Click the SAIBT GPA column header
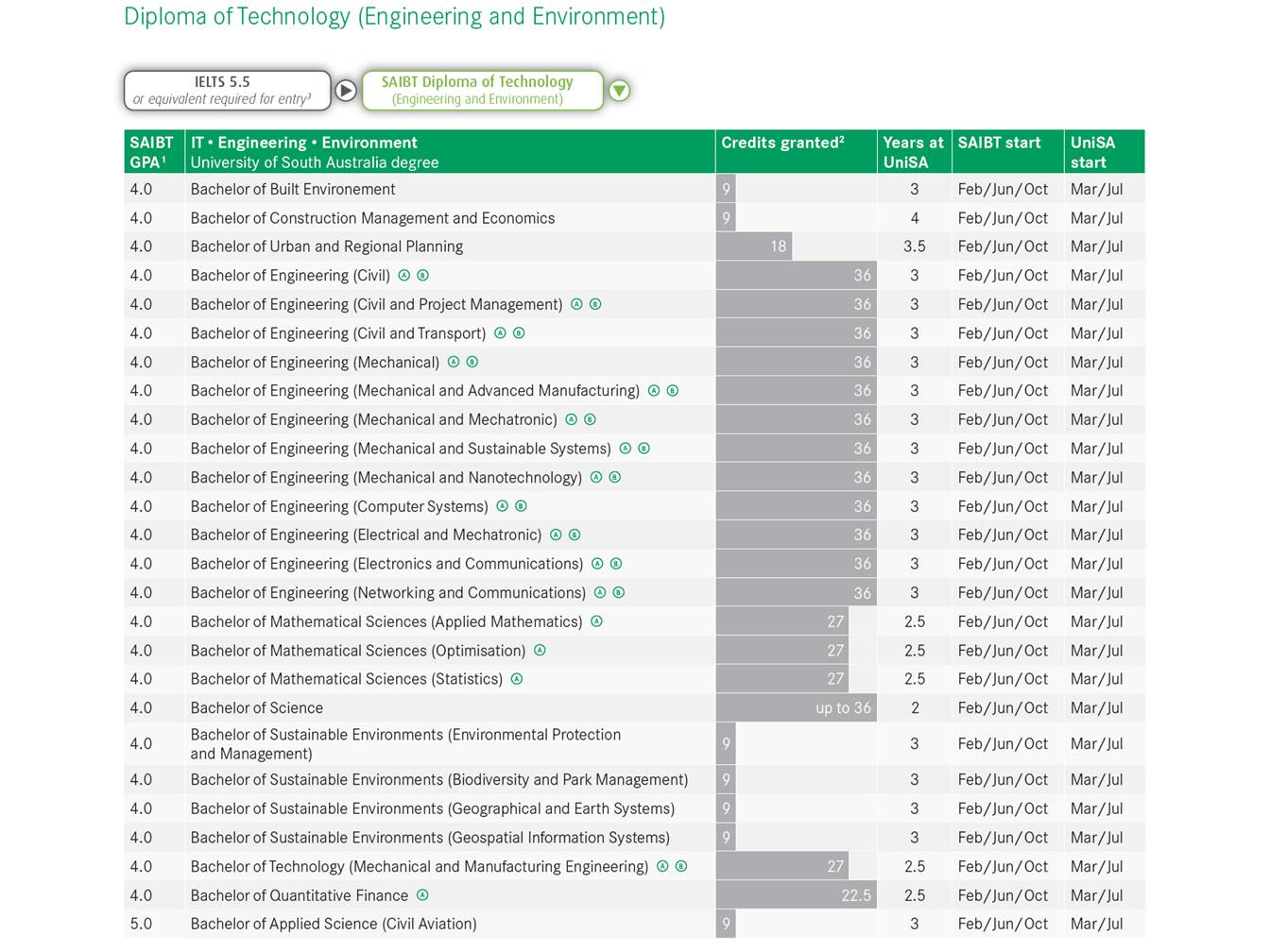Image resolution: width=1270 pixels, height=952 pixels. 152,152
